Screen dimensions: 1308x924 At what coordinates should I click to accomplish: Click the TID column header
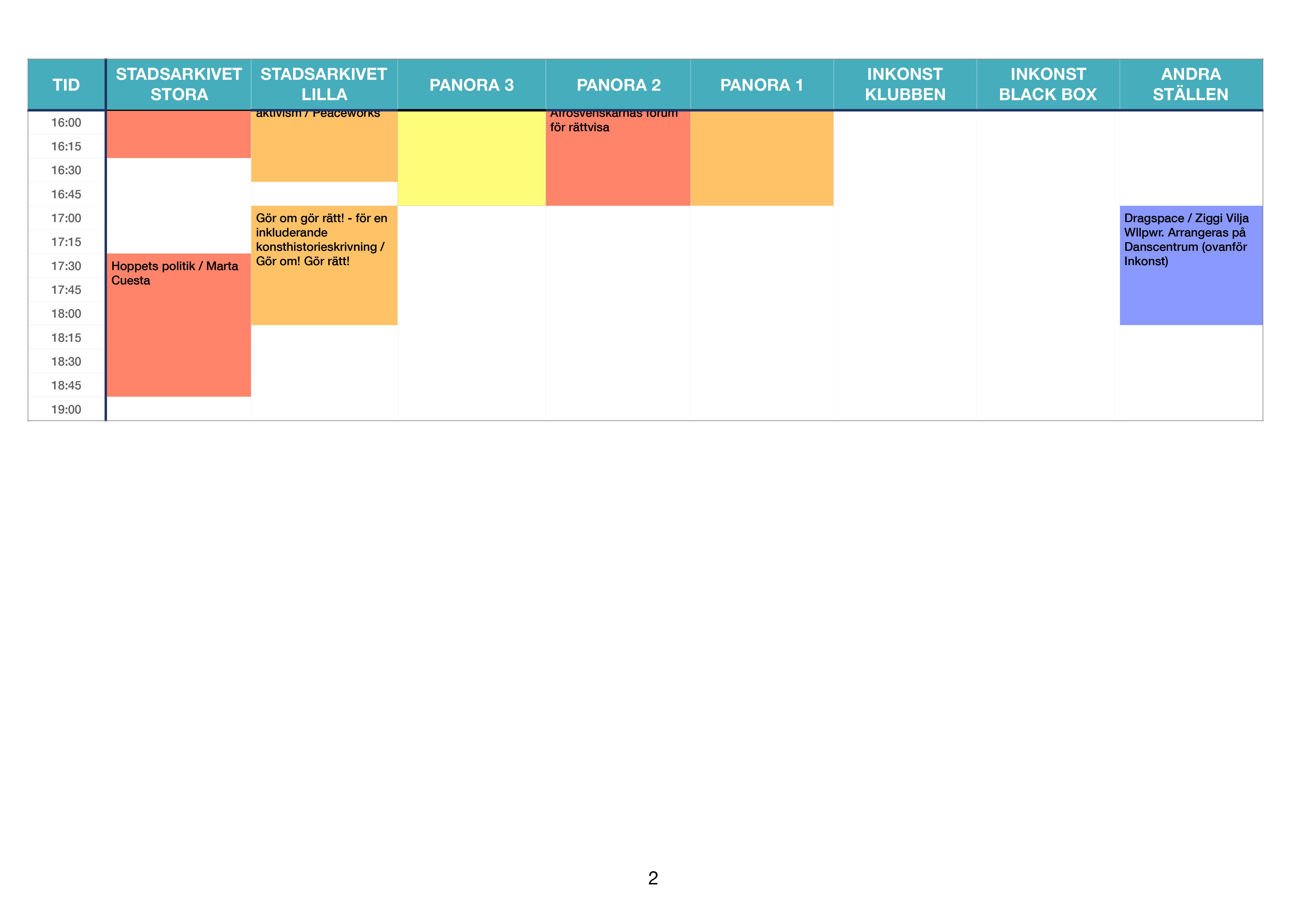coord(66,85)
